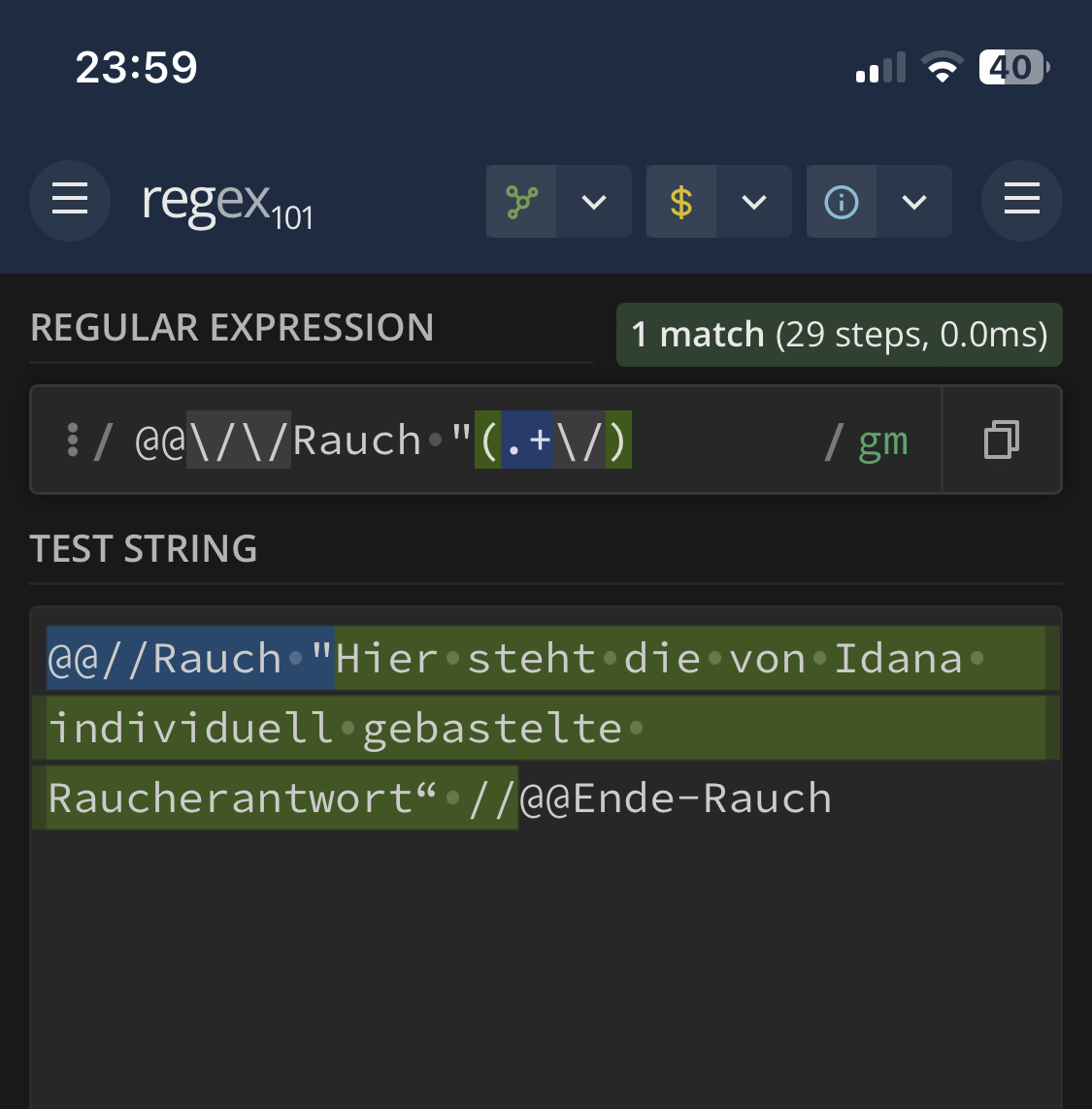Click the yellow dollar sign icon

click(680, 202)
